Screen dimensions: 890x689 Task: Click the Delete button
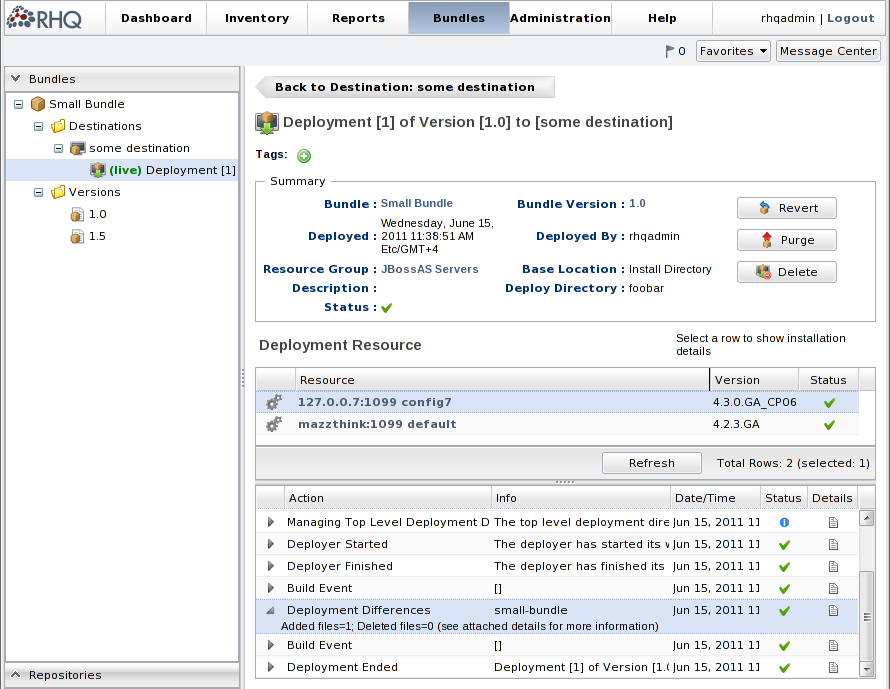(x=787, y=272)
